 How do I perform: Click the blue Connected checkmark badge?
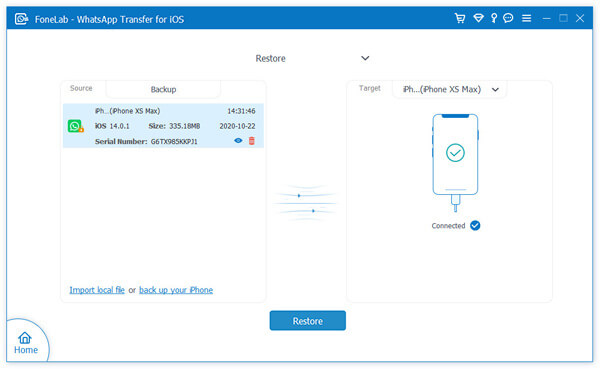(x=475, y=225)
